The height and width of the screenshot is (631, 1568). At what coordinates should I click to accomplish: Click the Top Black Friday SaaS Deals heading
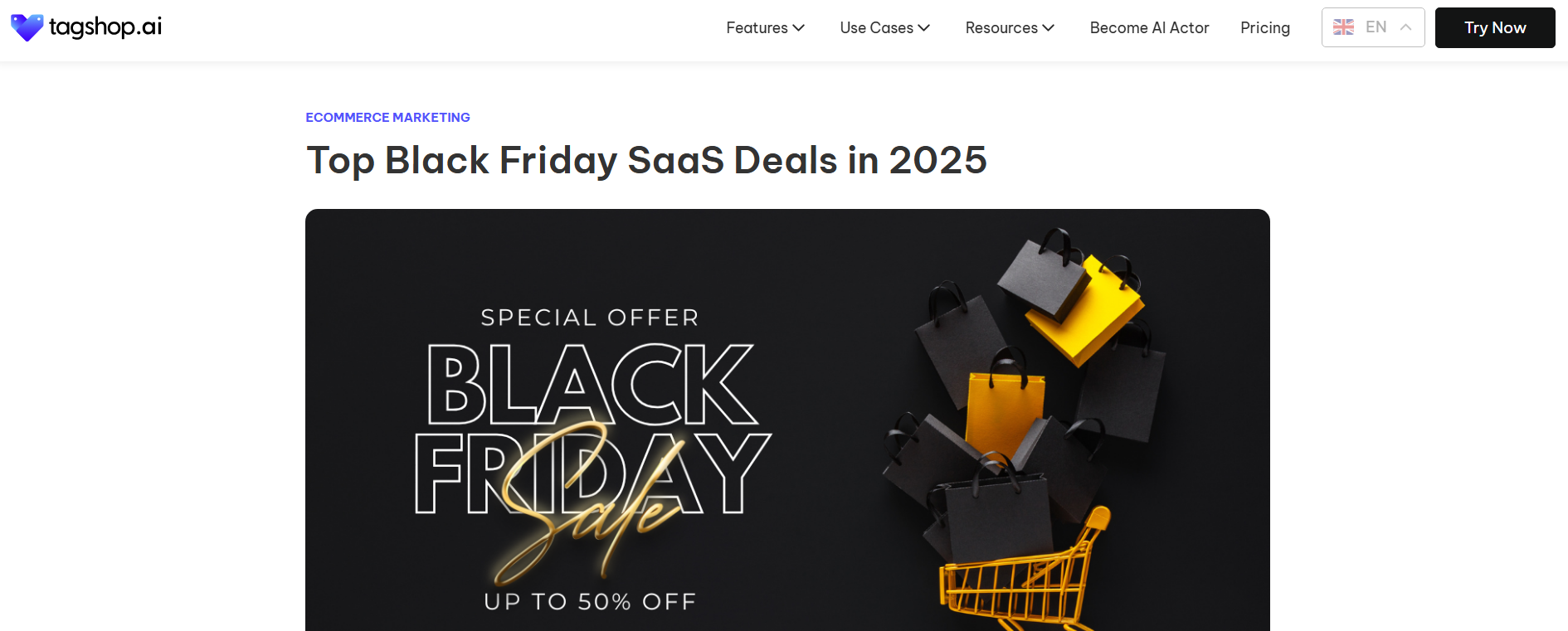(x=646, y=160)
